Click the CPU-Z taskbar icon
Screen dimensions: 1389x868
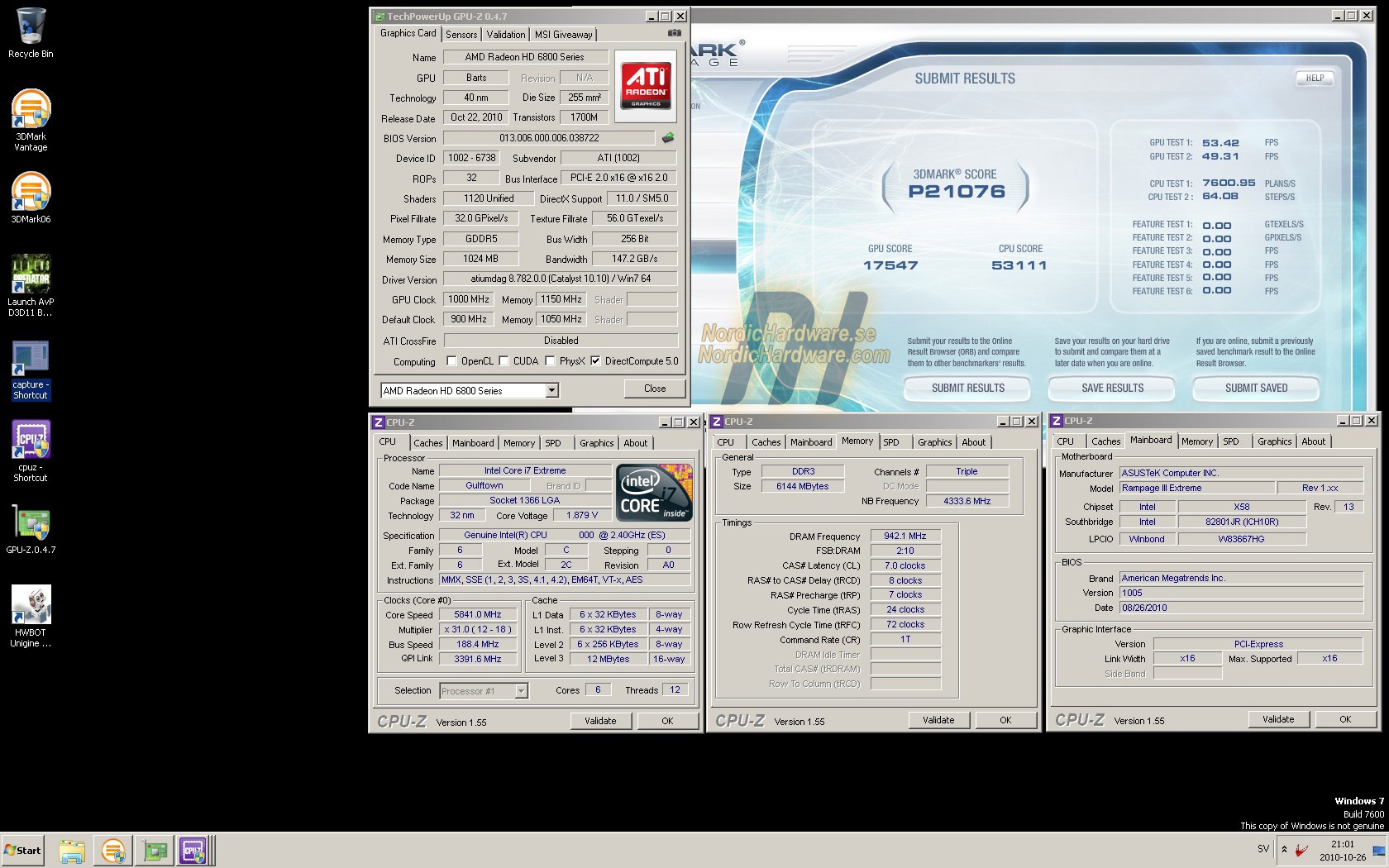pyautogui.click(x=193, y=850)
